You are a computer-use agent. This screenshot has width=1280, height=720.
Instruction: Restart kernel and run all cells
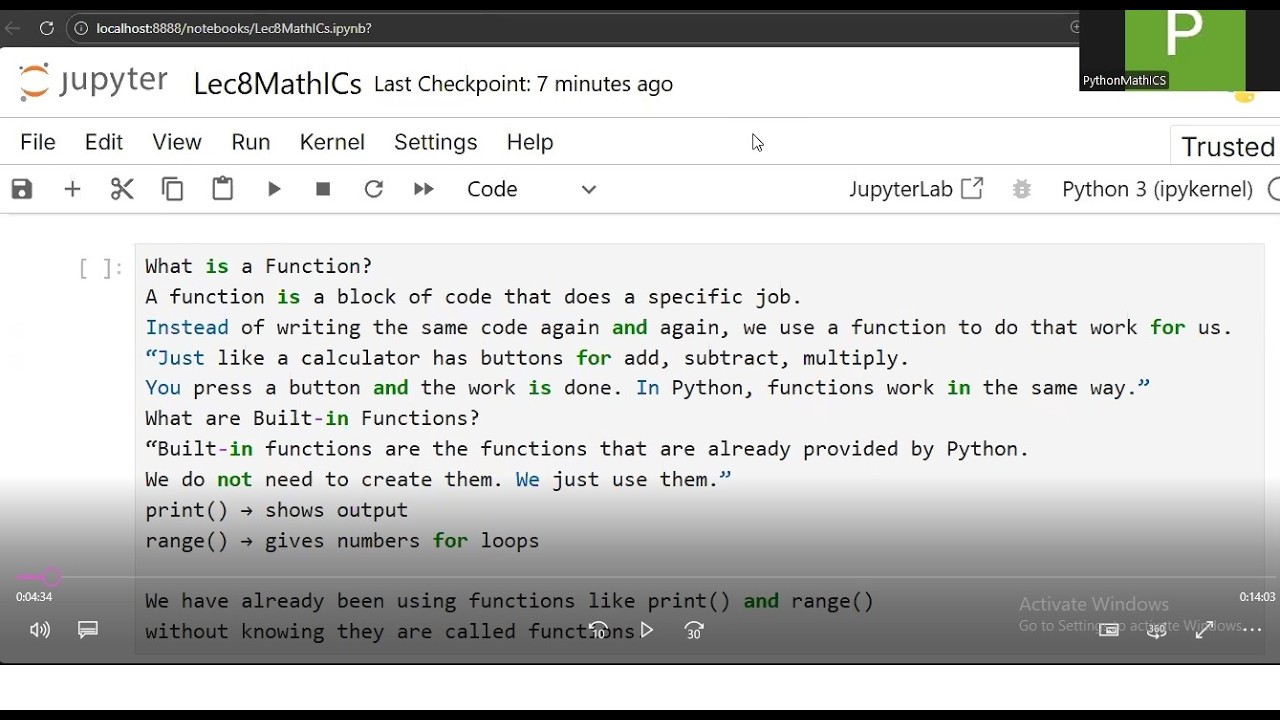(x=424, y=189)
